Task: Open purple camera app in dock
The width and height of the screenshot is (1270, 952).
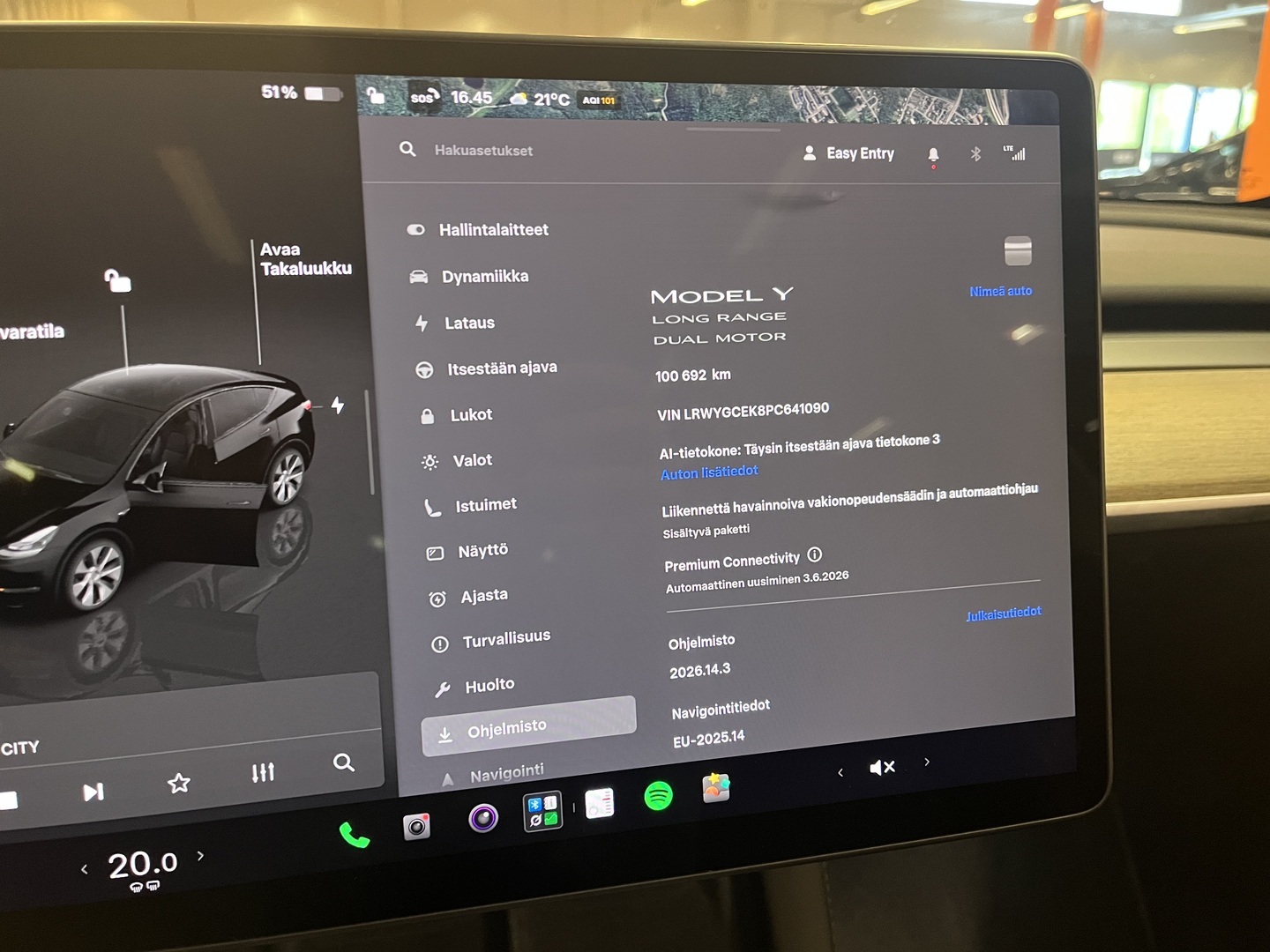Action: (x=483, y=818)
